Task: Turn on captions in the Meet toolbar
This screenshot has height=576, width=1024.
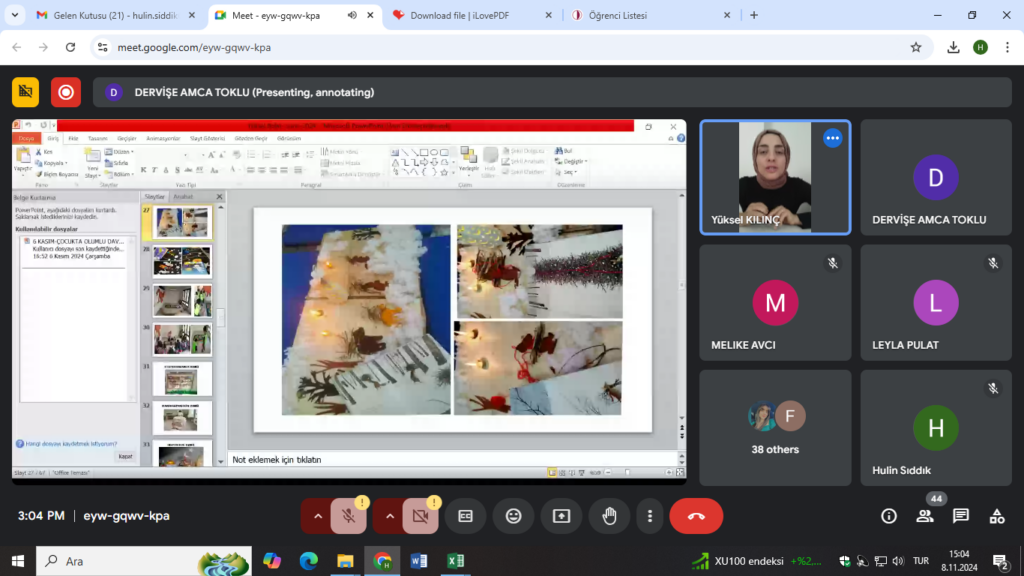Action: (x=465, y=516)
